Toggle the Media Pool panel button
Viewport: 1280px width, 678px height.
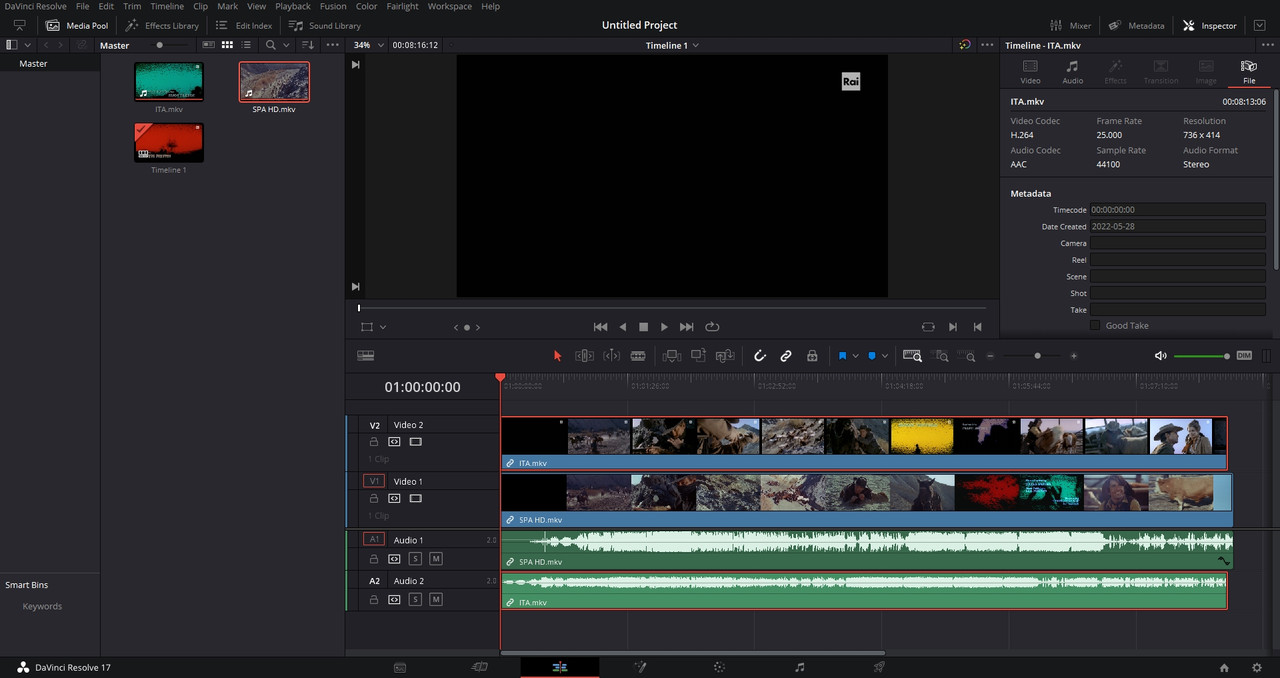click(77, 25)
